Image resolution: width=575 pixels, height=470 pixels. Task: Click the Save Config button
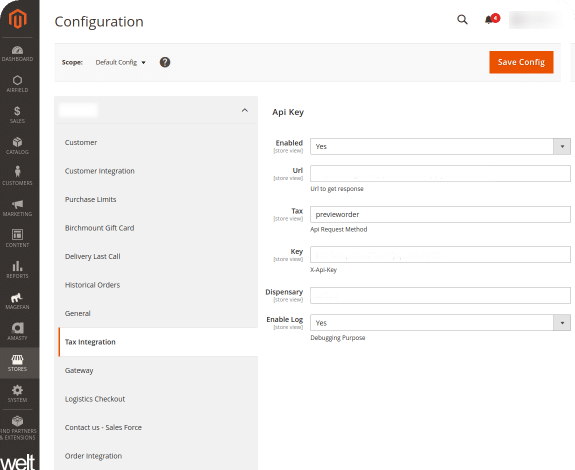[521, 62]
